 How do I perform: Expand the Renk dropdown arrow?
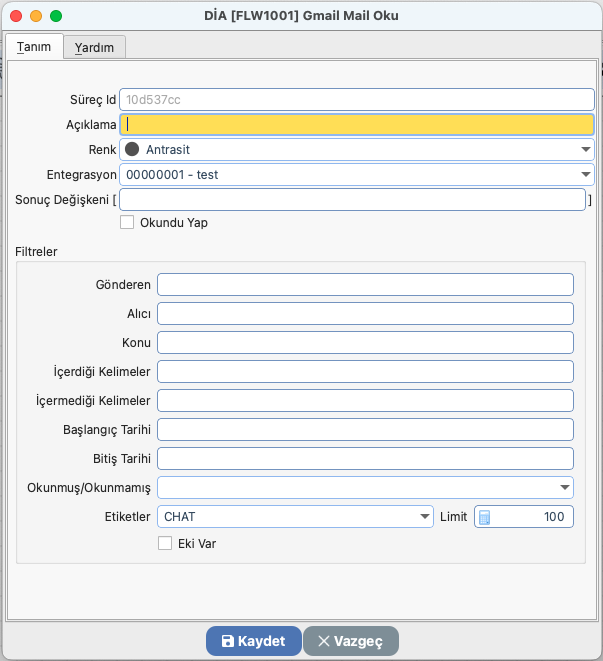click(585, 149)
